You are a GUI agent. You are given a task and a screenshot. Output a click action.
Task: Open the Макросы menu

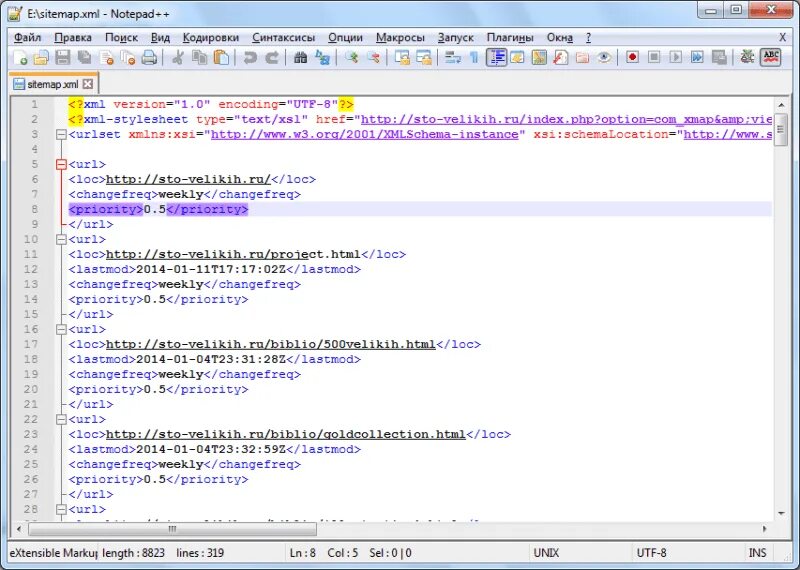point(401,38)
